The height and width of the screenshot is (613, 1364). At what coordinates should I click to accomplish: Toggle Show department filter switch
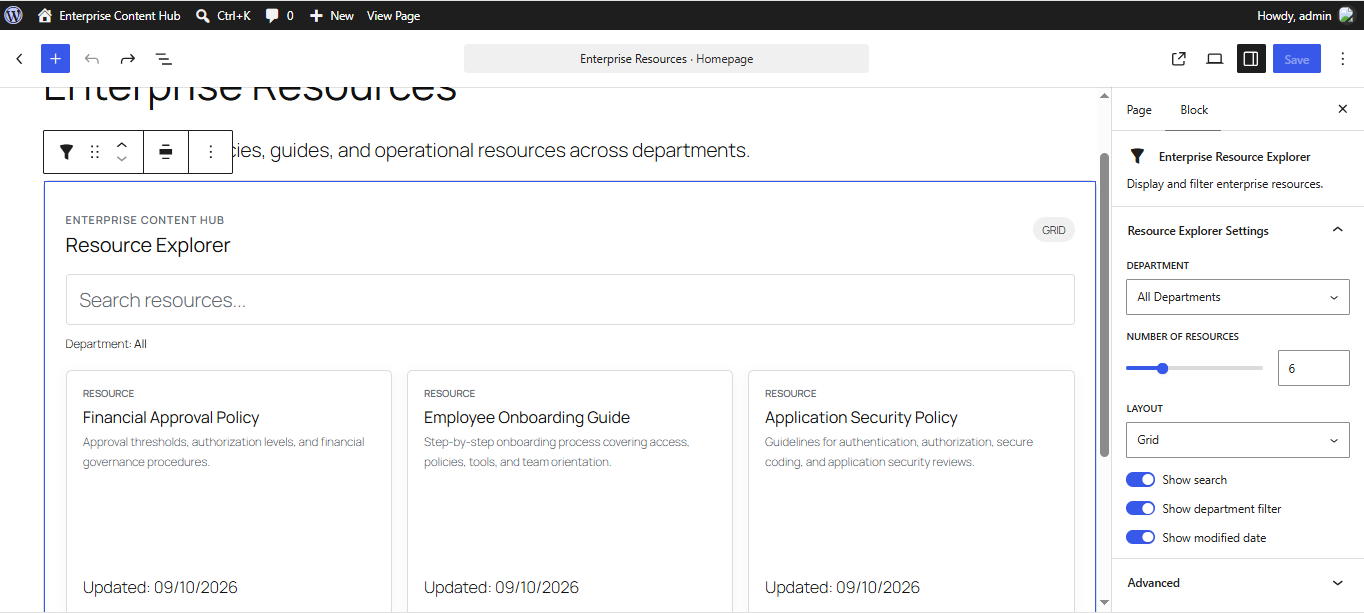(1141, 509)
